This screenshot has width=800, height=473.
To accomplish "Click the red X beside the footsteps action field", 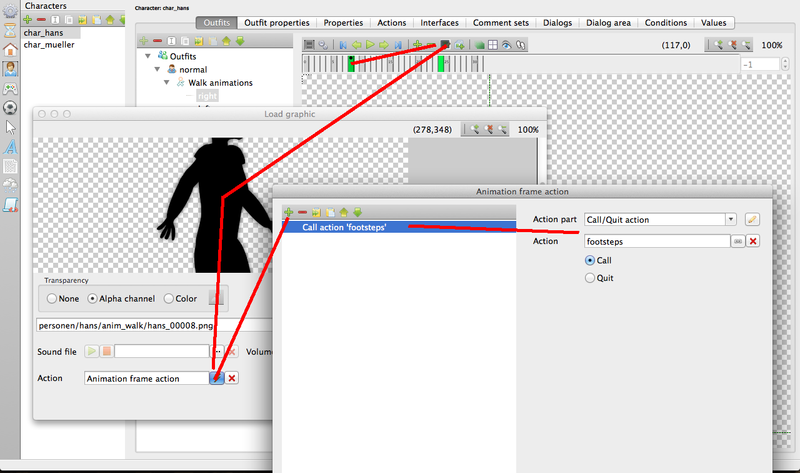I will pos(753,241).
